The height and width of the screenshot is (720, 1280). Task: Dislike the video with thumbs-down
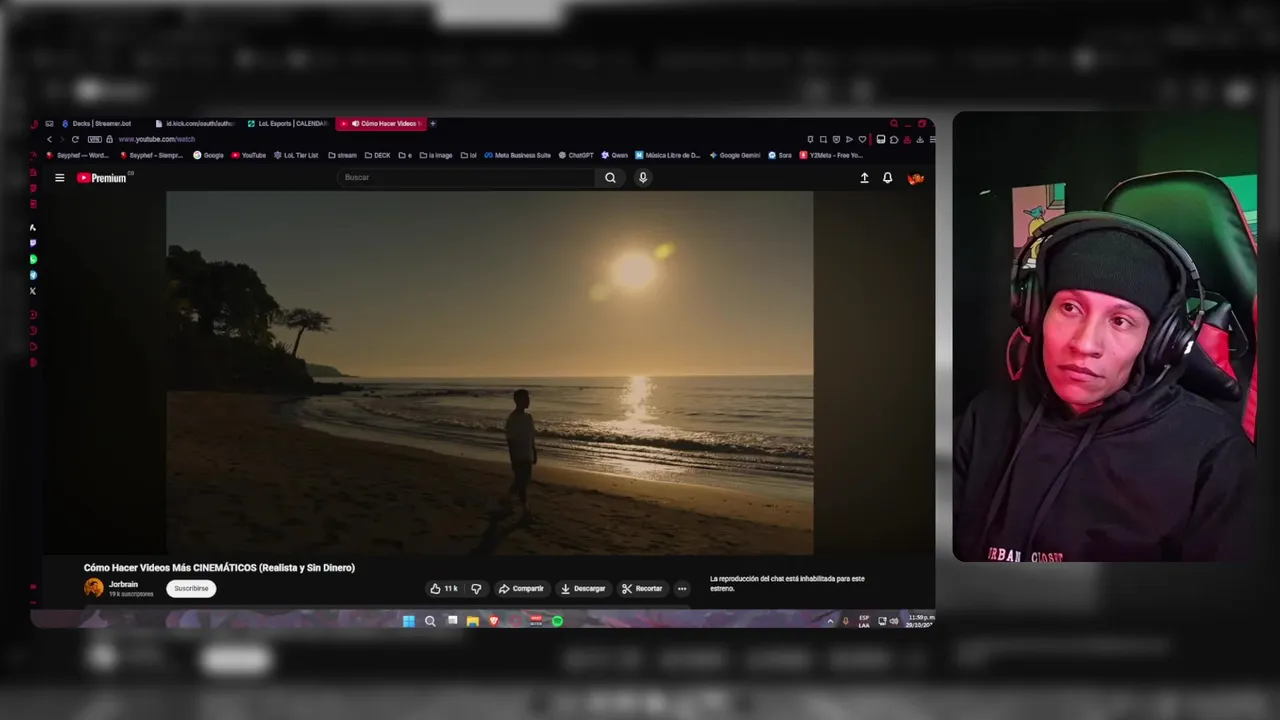pyautogui.click(x=476, y=589)
